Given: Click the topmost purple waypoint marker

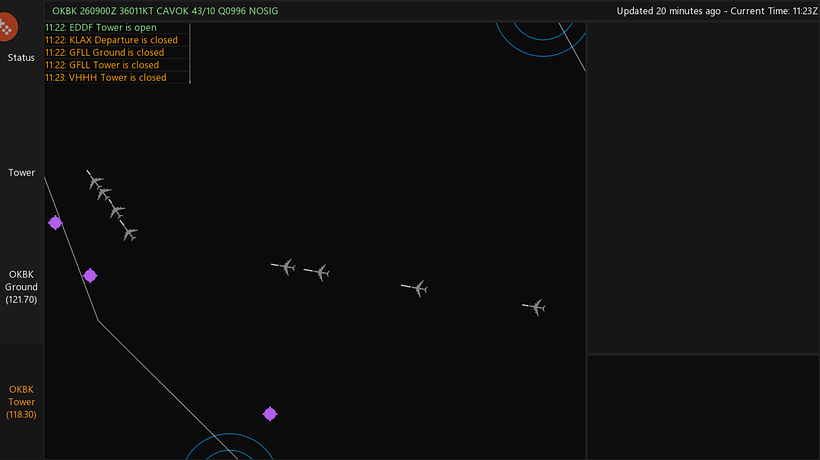Looking at the screenshot, I should [x=55, y=223].
